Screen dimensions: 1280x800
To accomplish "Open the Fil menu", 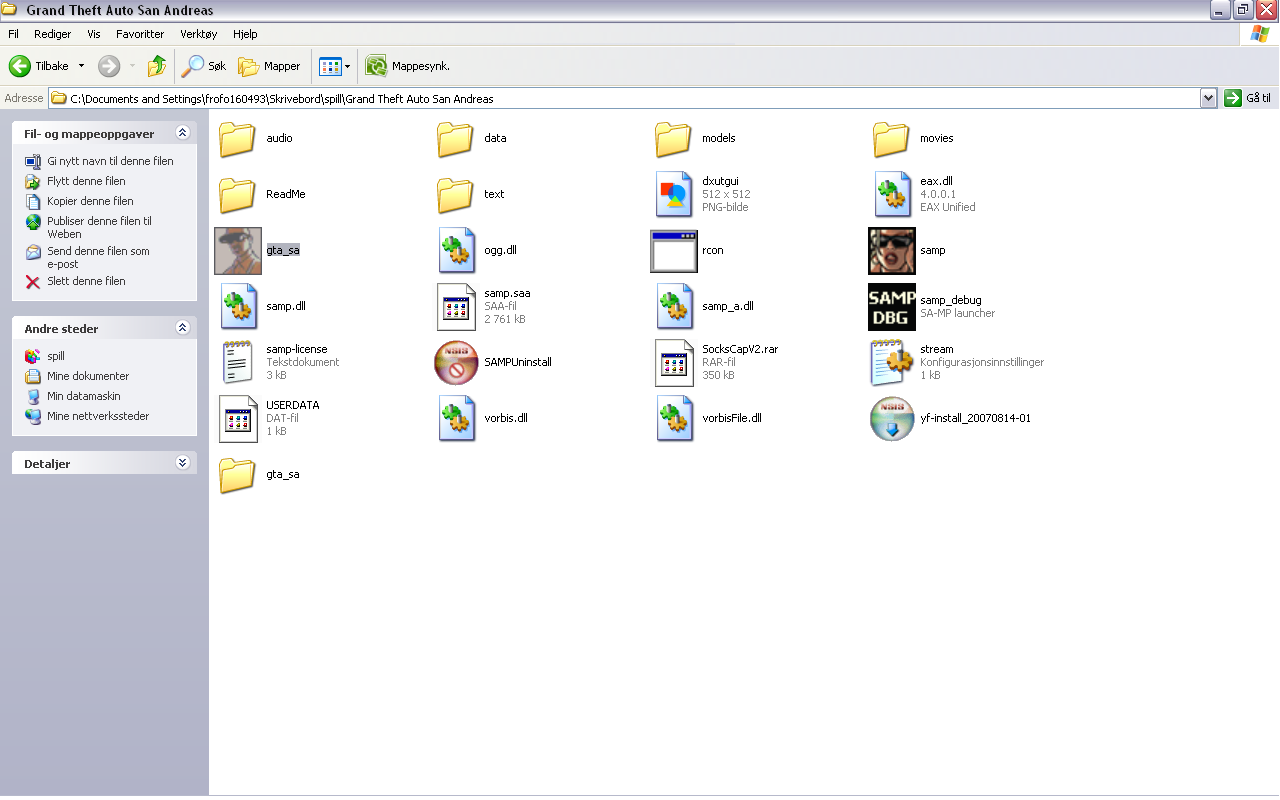I will pyautogui.click(x=13, y=34).
